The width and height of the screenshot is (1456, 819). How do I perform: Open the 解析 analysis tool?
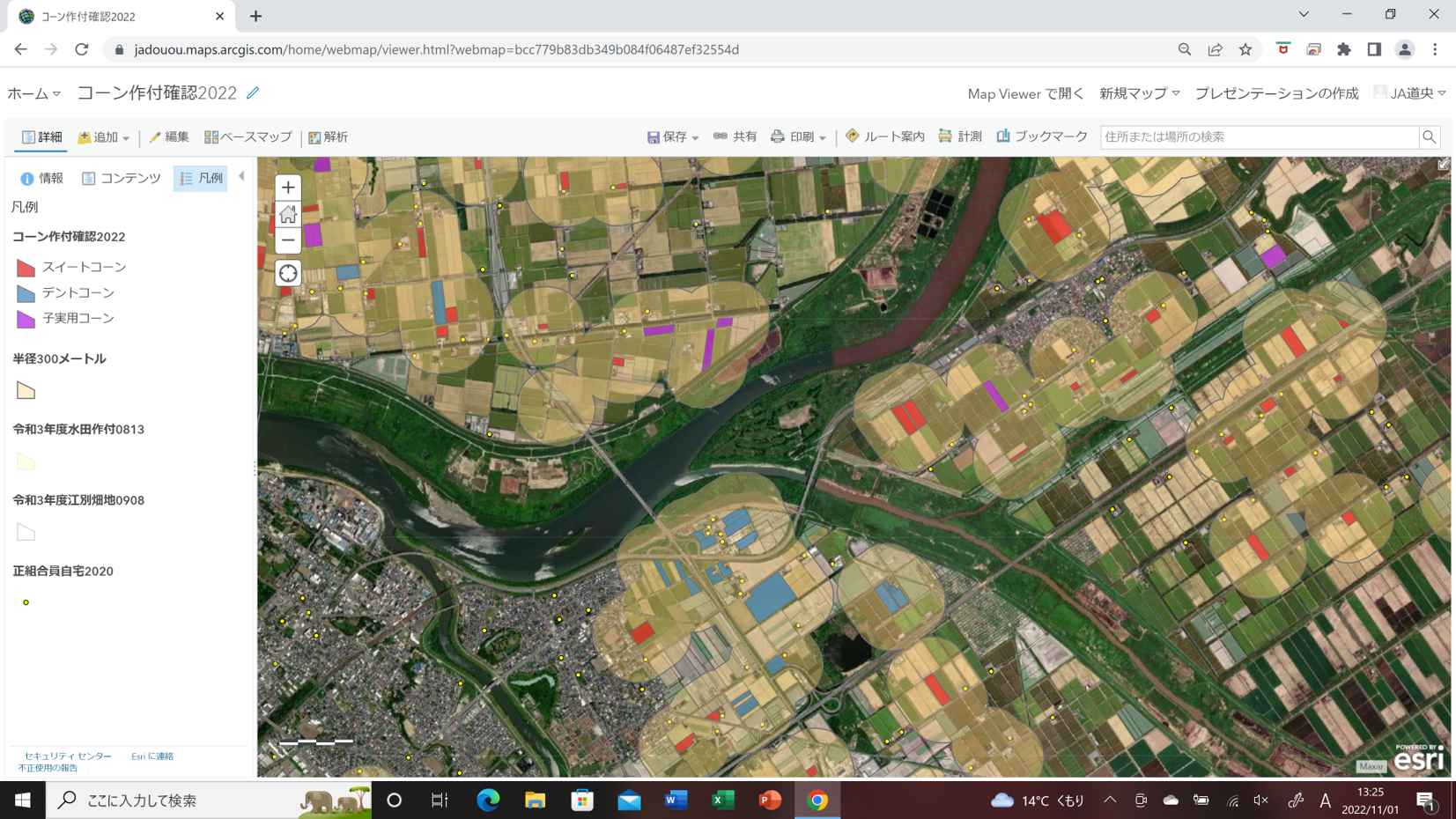pyautogui.click(x=328, y=137)
